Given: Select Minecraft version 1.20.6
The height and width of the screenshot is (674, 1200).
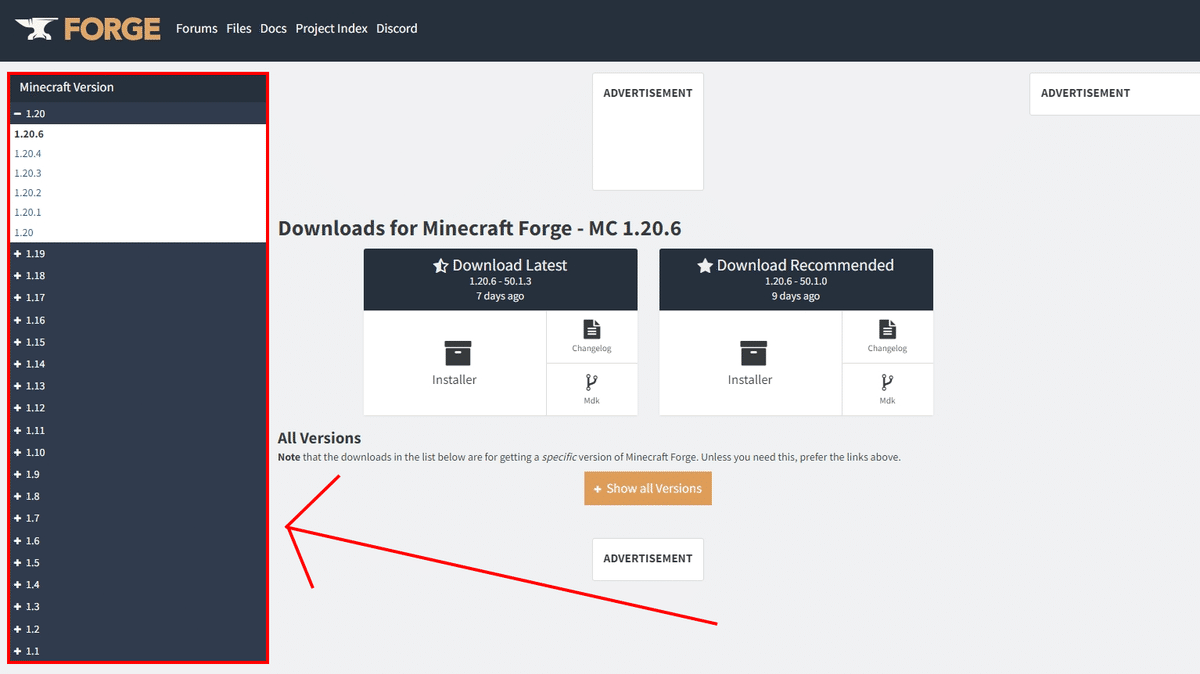Looking at the screenshot, I should [29, 134].
